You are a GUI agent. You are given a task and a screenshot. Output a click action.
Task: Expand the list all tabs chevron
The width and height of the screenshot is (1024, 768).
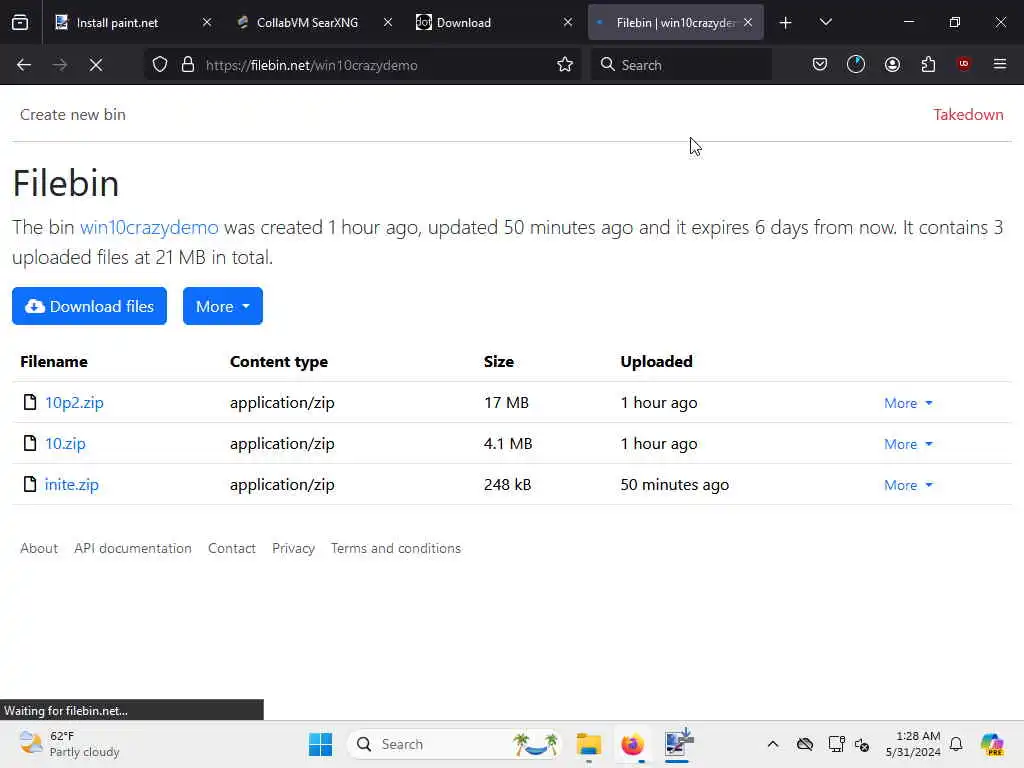coord(825,22)
